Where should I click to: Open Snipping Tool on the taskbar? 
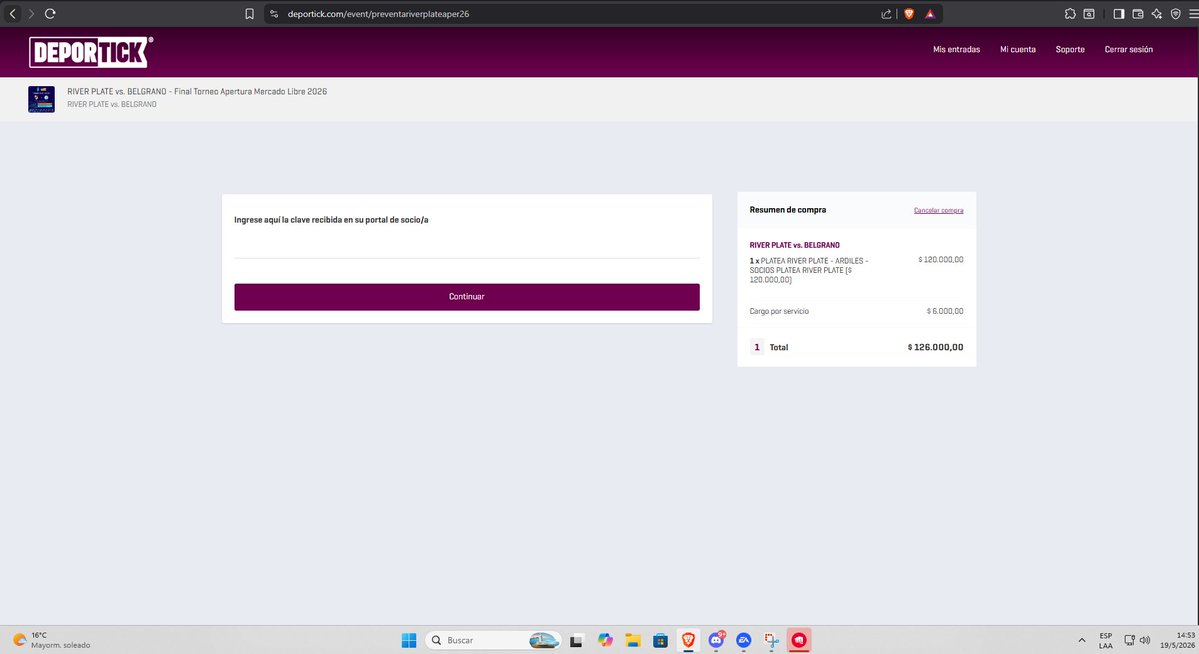pos(772,640)
